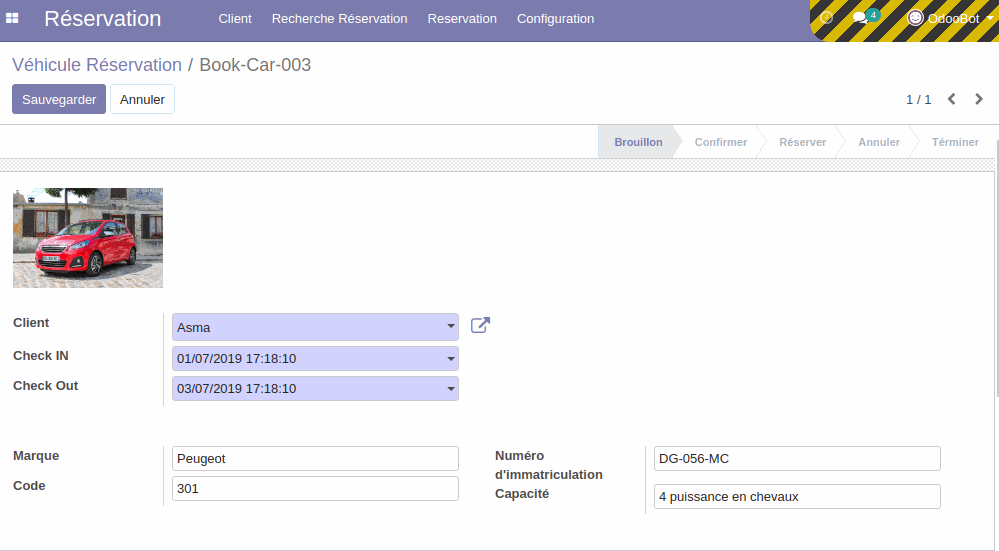Expand the OdooBot user menu caret
The image size is (999, 551).
989,18
